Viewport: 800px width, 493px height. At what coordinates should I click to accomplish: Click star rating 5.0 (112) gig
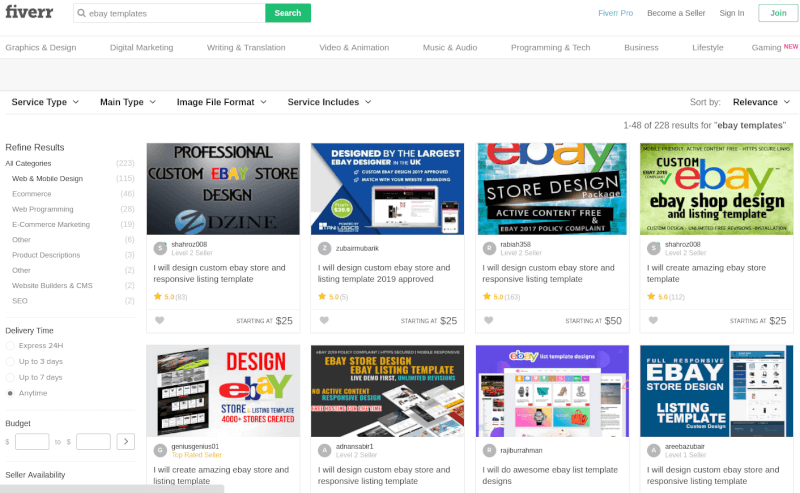(x=666, y=297)
